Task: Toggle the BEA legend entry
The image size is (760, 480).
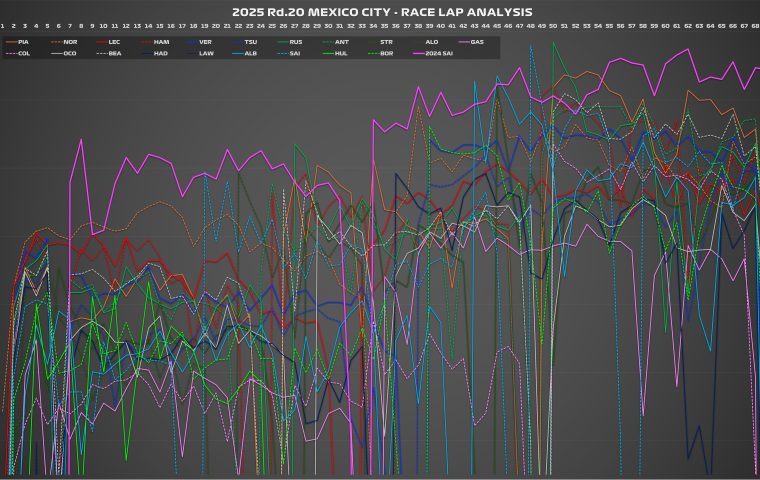Action: (x=114, y=52)
